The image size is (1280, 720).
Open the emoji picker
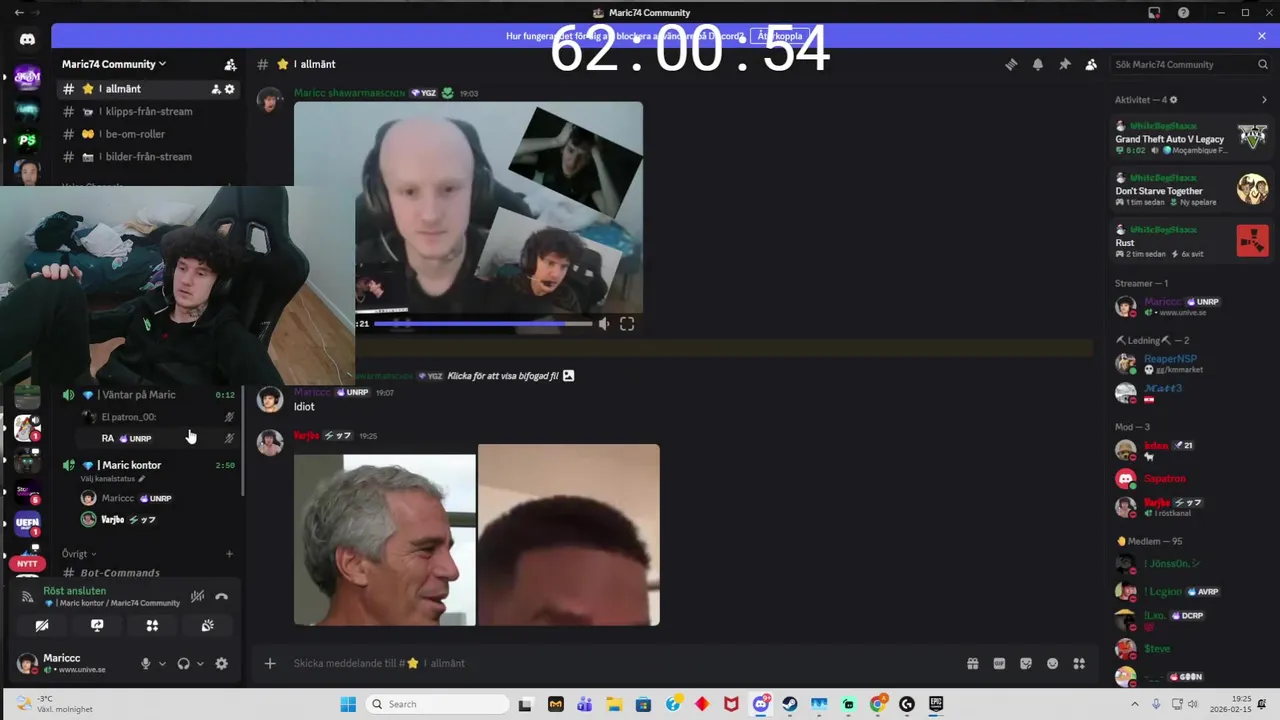pyautogui.click(x=1052, y=663)
